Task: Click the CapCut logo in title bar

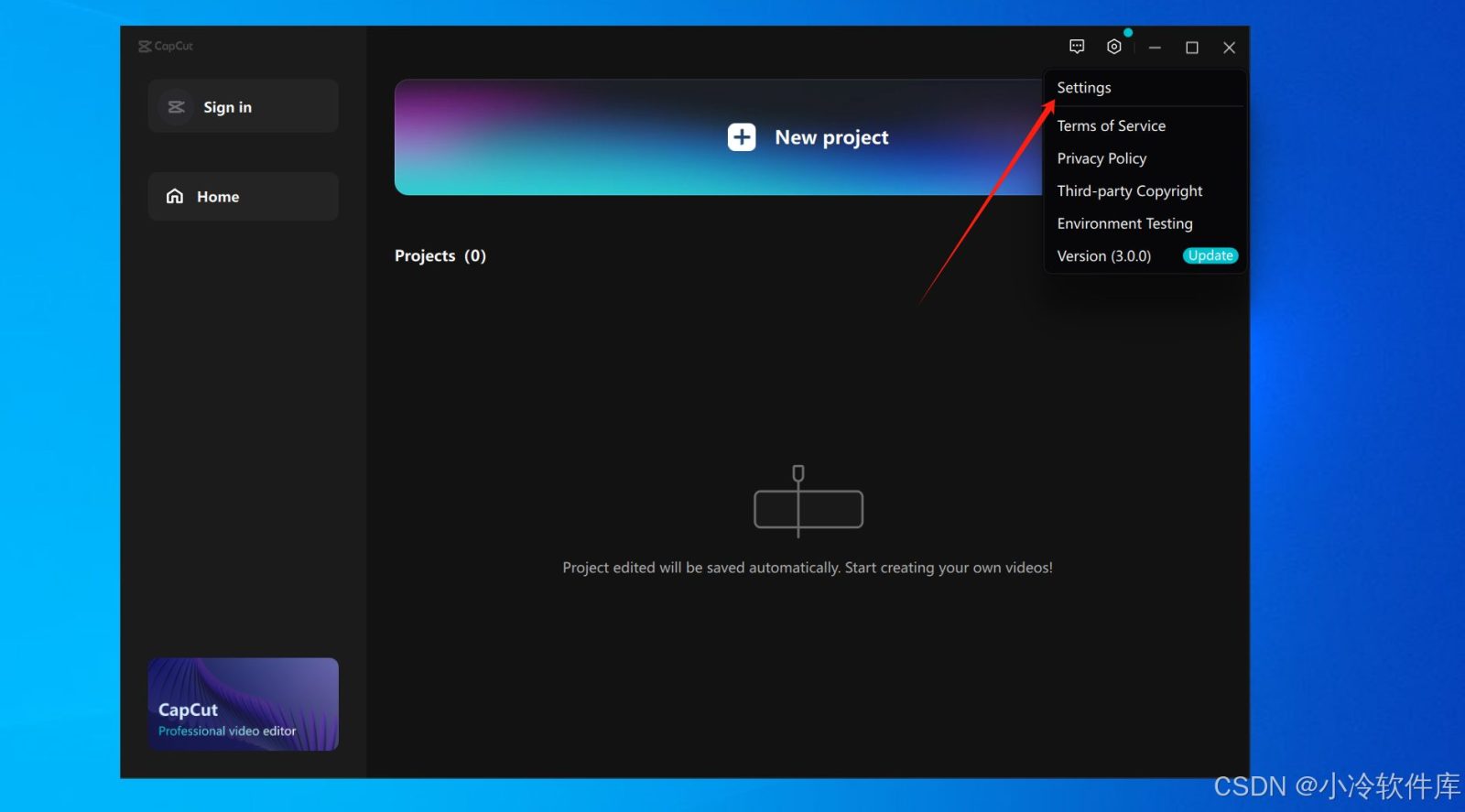Action: pos(166,46)
